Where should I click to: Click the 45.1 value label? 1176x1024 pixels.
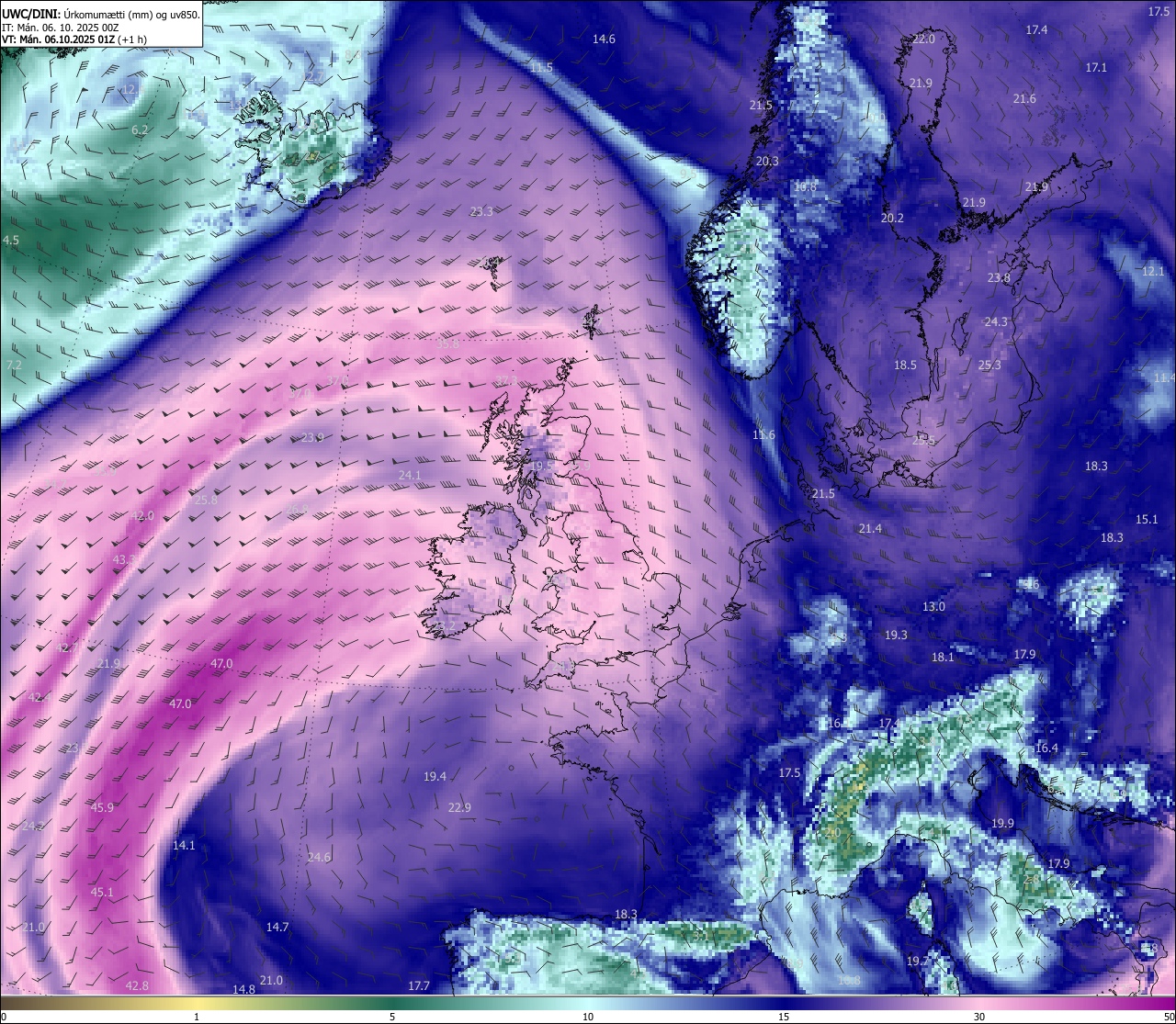tap(102, 893)
